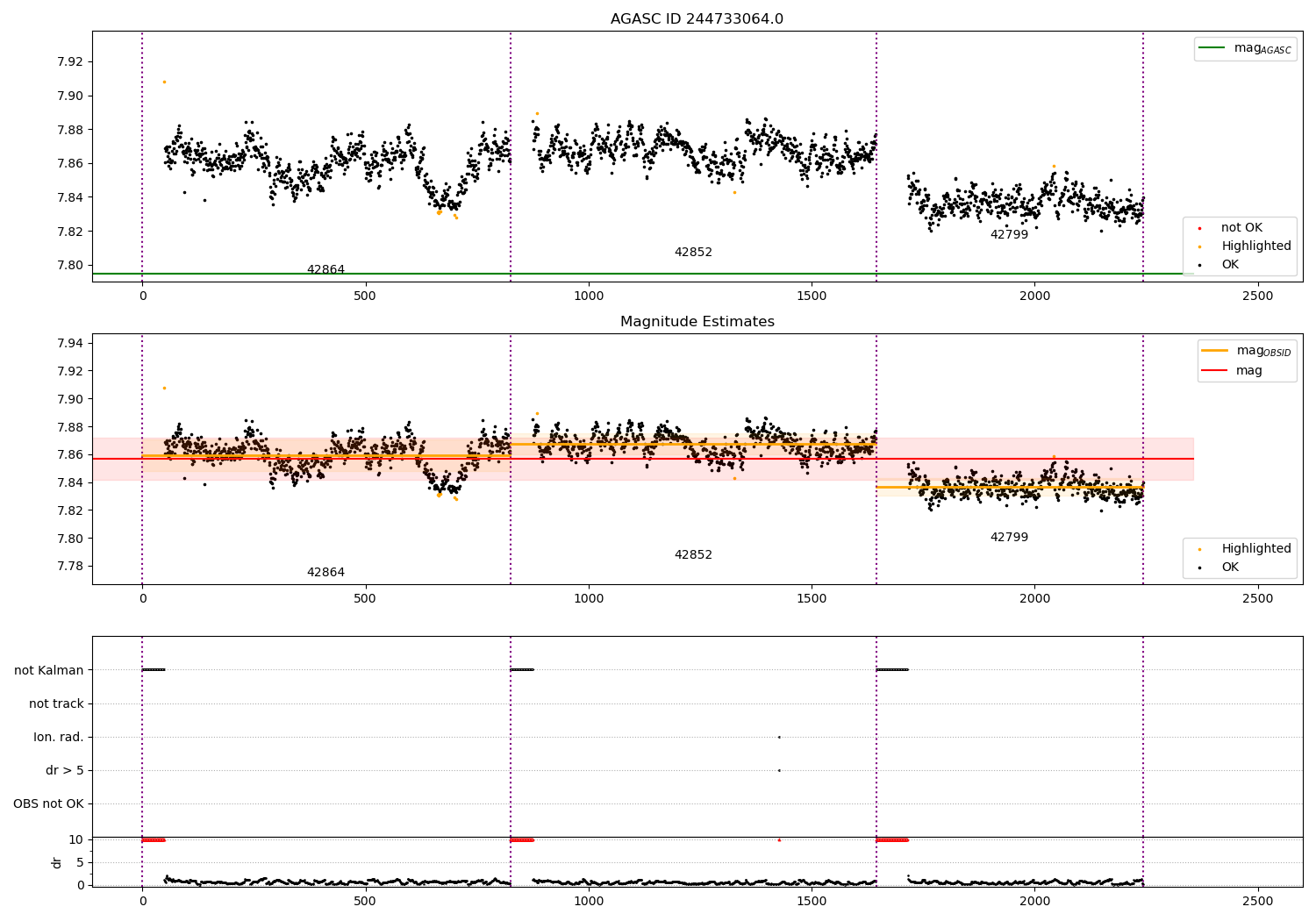Image resolution: width=1316 pixels, height=921 pixels.
Task: Click the "Ion. rad." axis label
Action: (x=59, y=738)
